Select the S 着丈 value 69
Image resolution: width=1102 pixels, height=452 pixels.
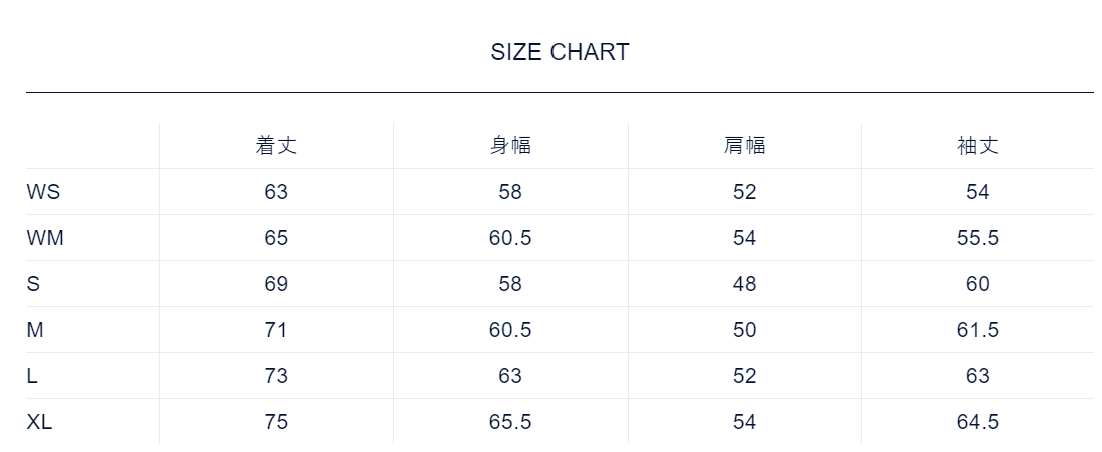point(276,284)
